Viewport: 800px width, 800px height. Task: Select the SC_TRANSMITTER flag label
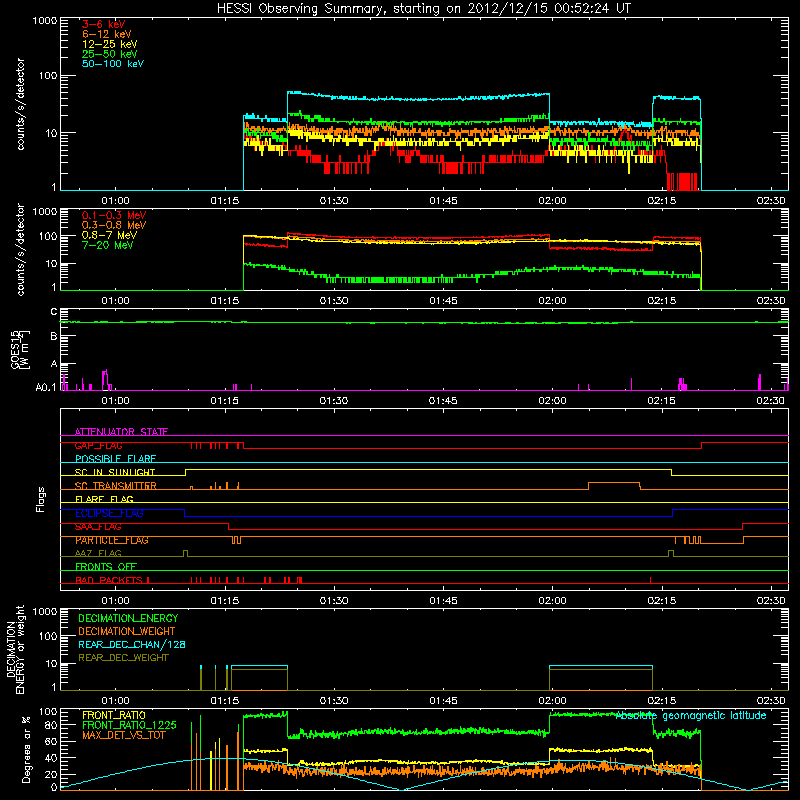click(x=116, y=486)
